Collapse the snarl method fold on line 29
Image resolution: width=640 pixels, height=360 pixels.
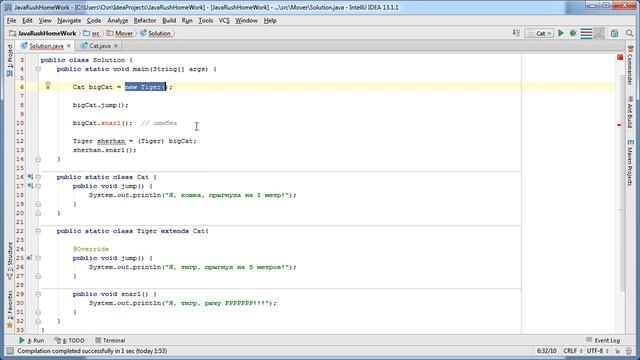[38, 294]
